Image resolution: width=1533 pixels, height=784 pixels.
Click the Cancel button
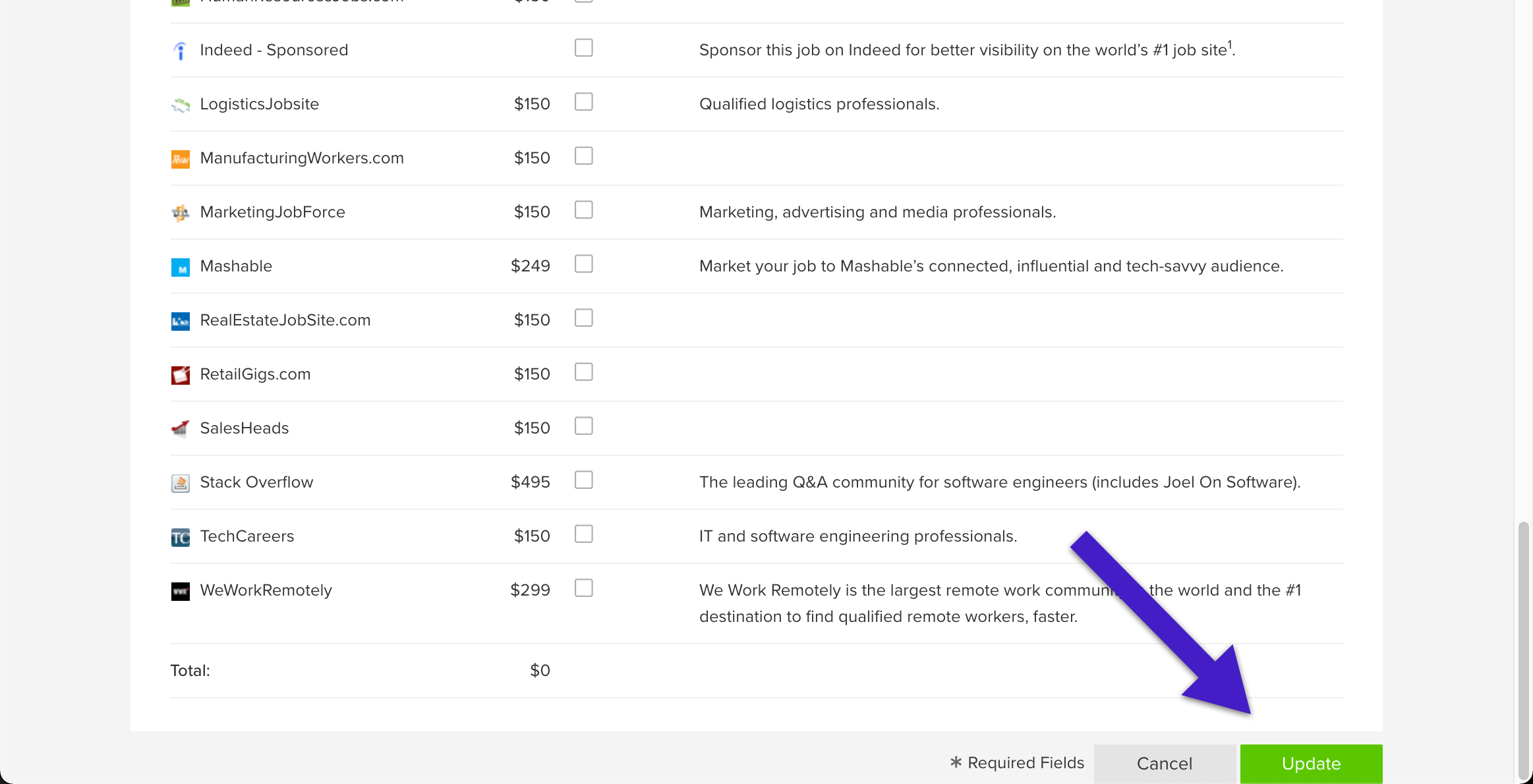(1165, 764)
